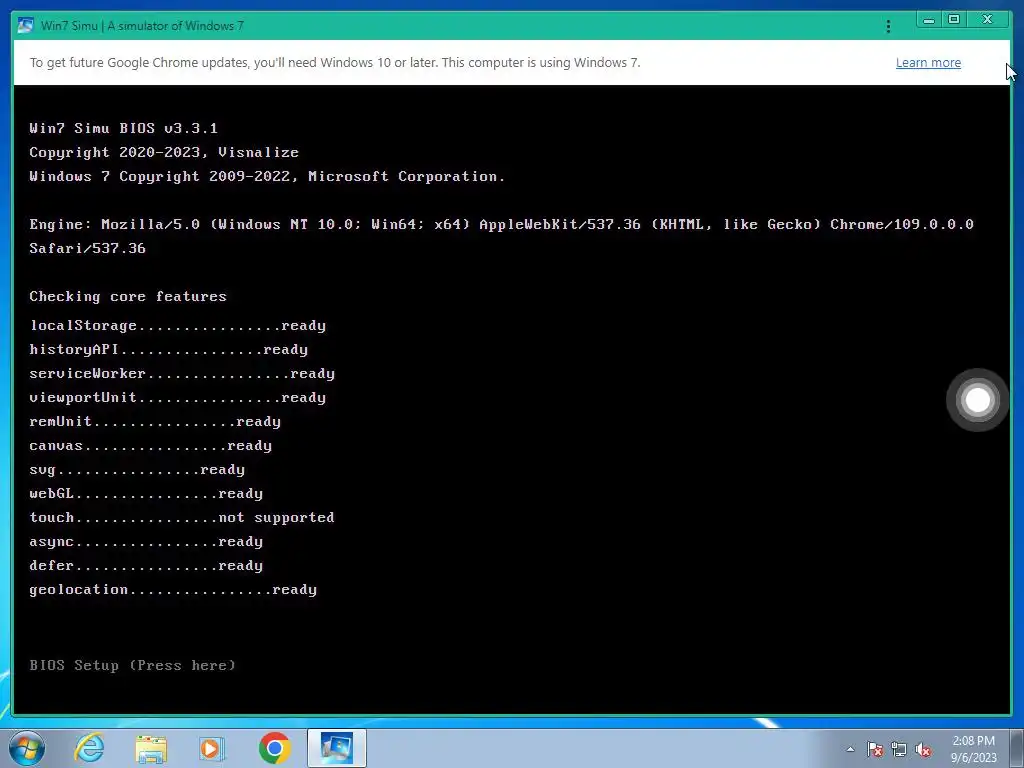Select the localStorage ready line

tap(178, 325)
